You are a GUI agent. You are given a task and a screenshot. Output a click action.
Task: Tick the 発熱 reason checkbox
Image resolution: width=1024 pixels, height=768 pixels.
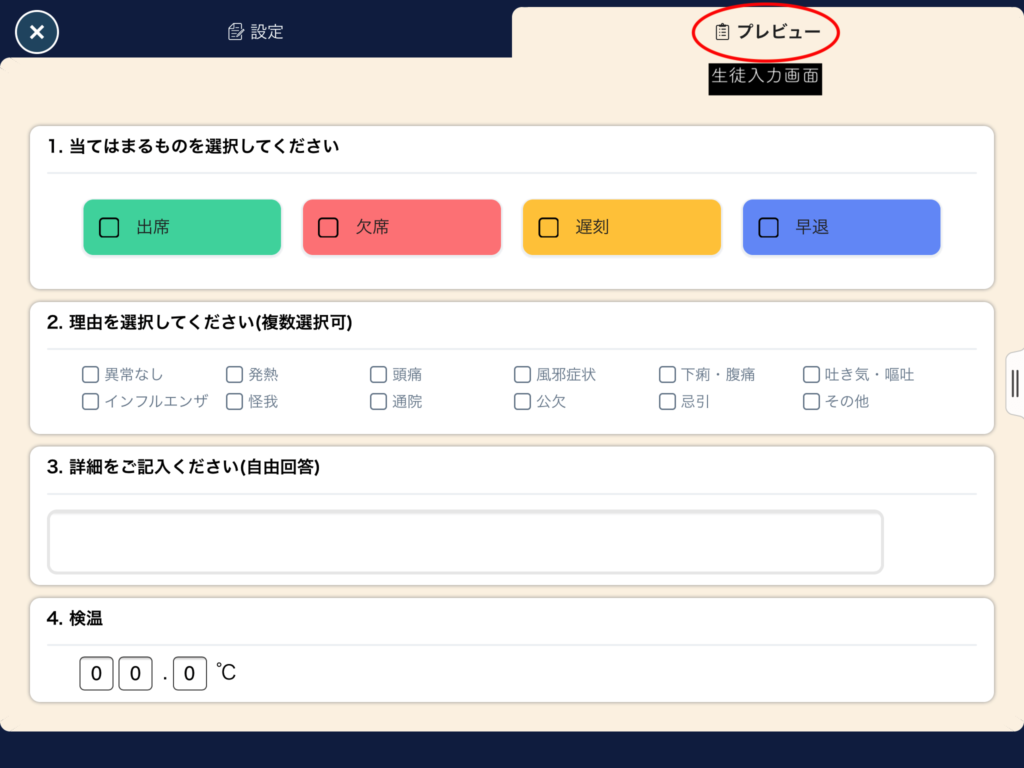point(234,374)
